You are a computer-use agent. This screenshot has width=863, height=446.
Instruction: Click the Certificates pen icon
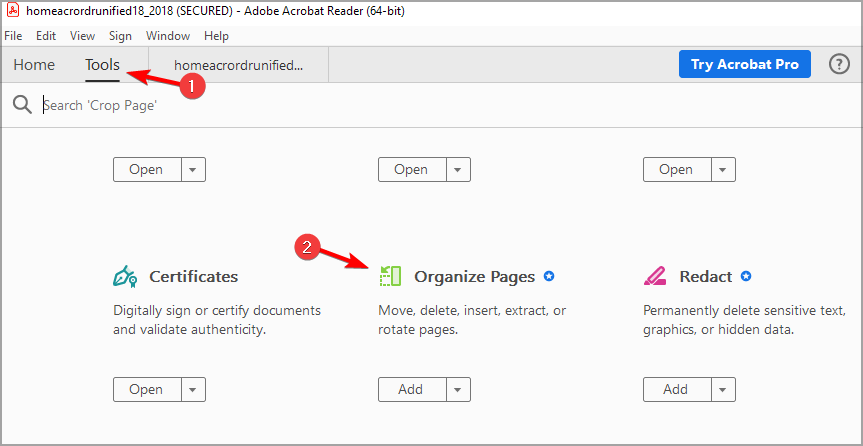[126, 276]
